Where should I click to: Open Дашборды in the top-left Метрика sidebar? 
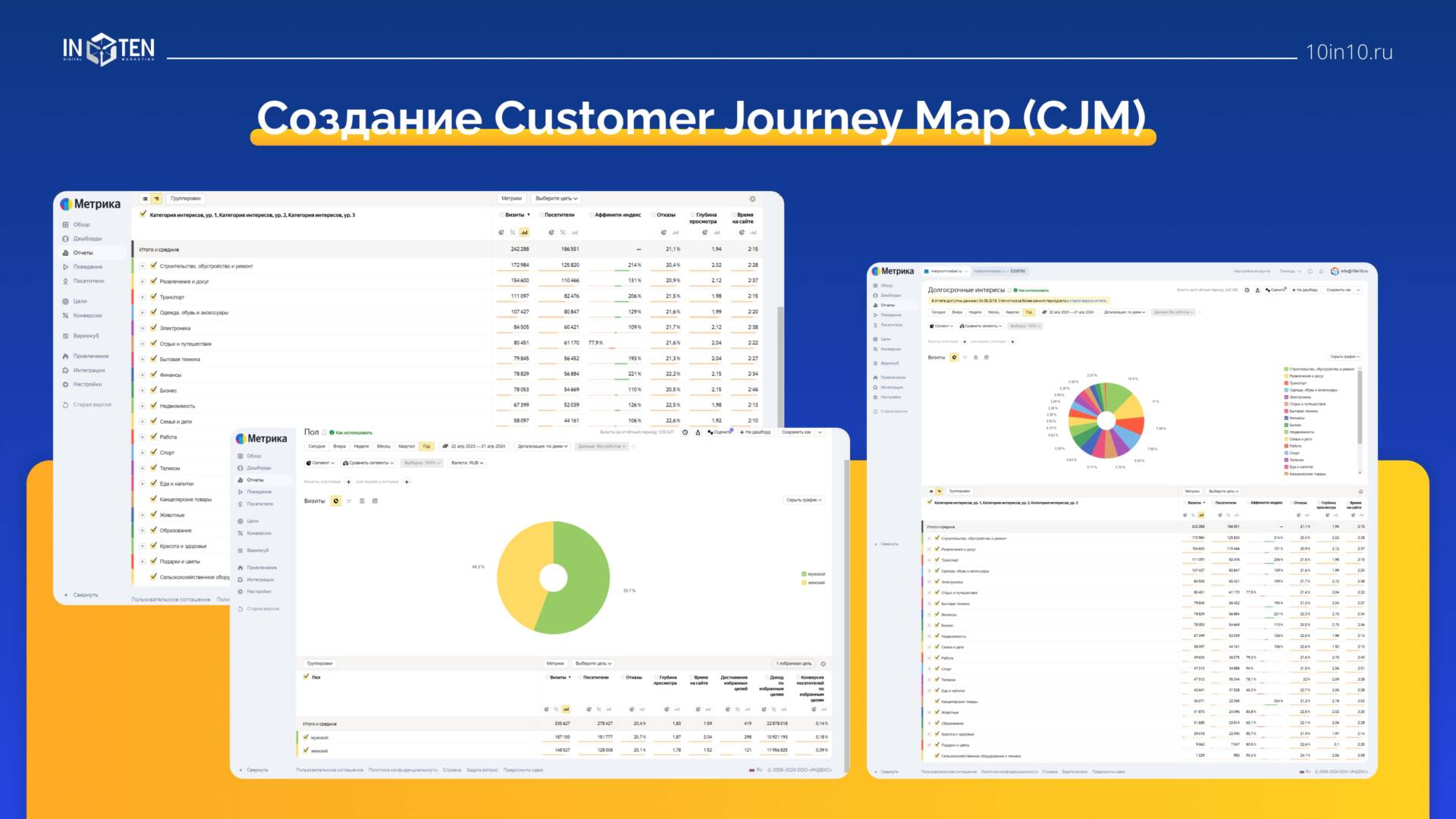(86, 239)
